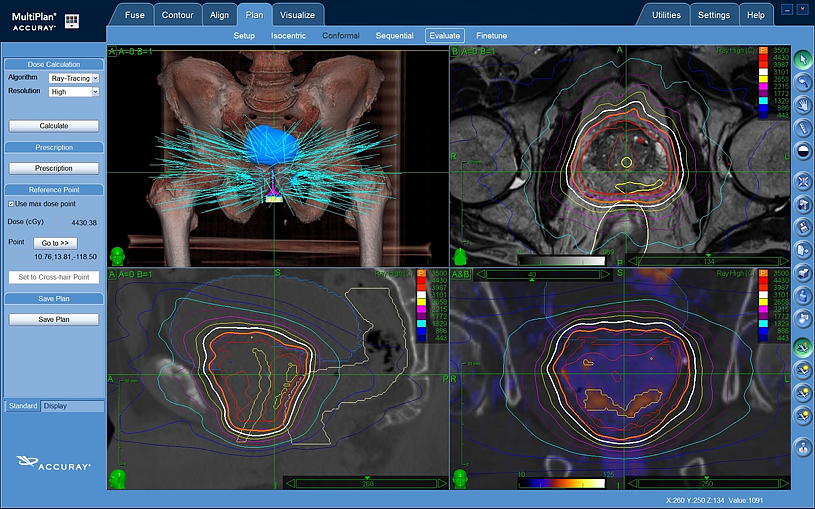Viewport: 815px width, 509px height.
Task: Click Set to Cross-hair Point button
Action: click(54, 277)
